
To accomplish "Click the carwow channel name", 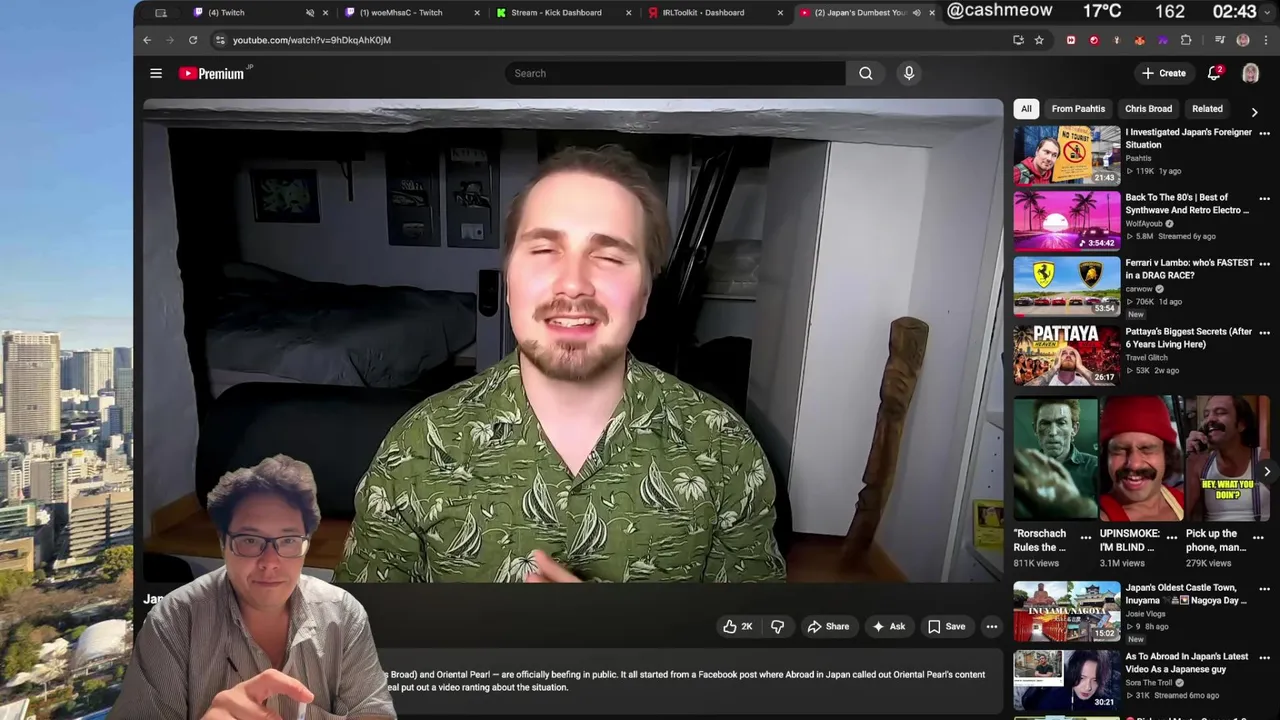I will [x=1139, y=289].
